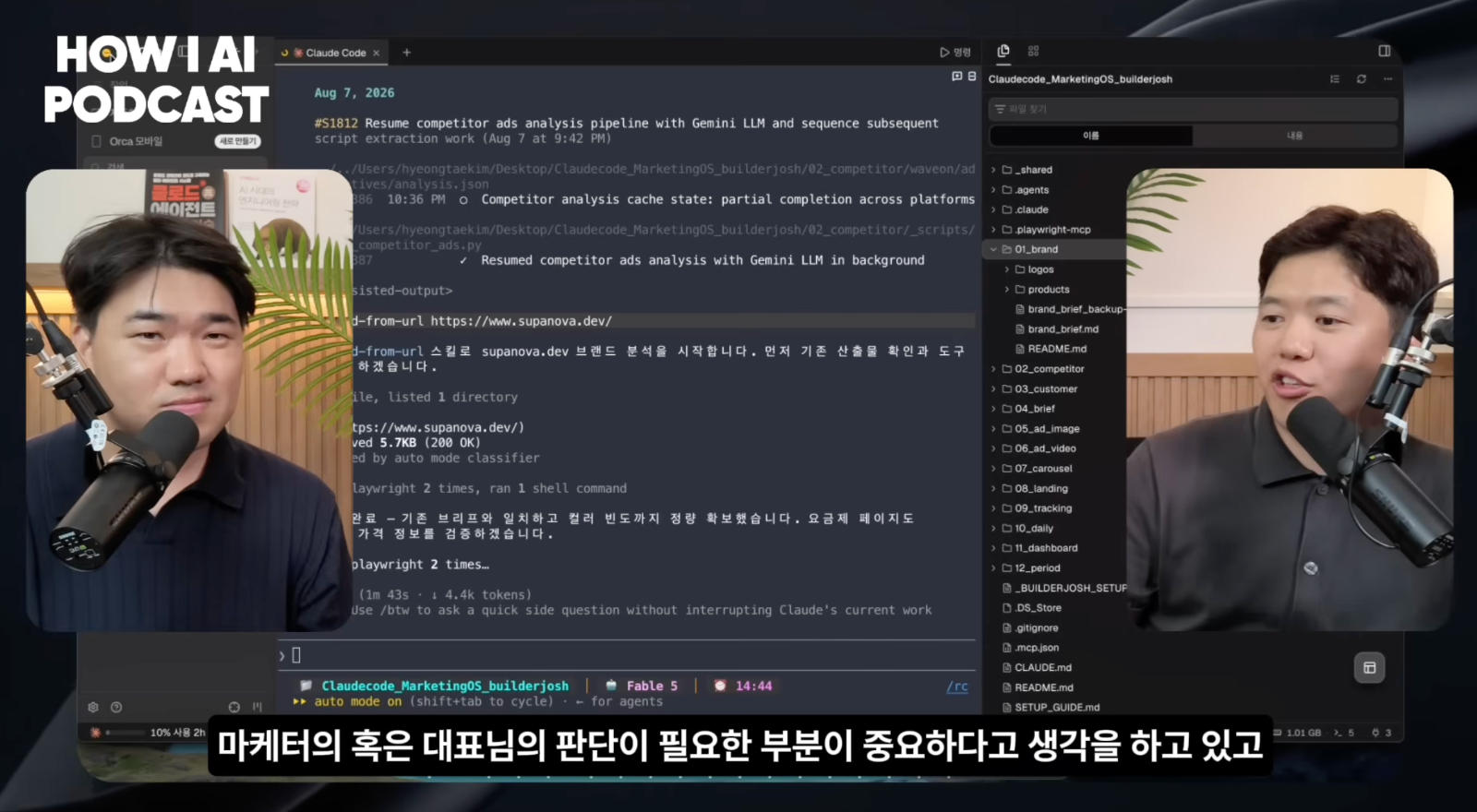Screen dimensions: 1477x812
Task: Open the SETUP_GUIDE.md file
Action: point(1057,708)
